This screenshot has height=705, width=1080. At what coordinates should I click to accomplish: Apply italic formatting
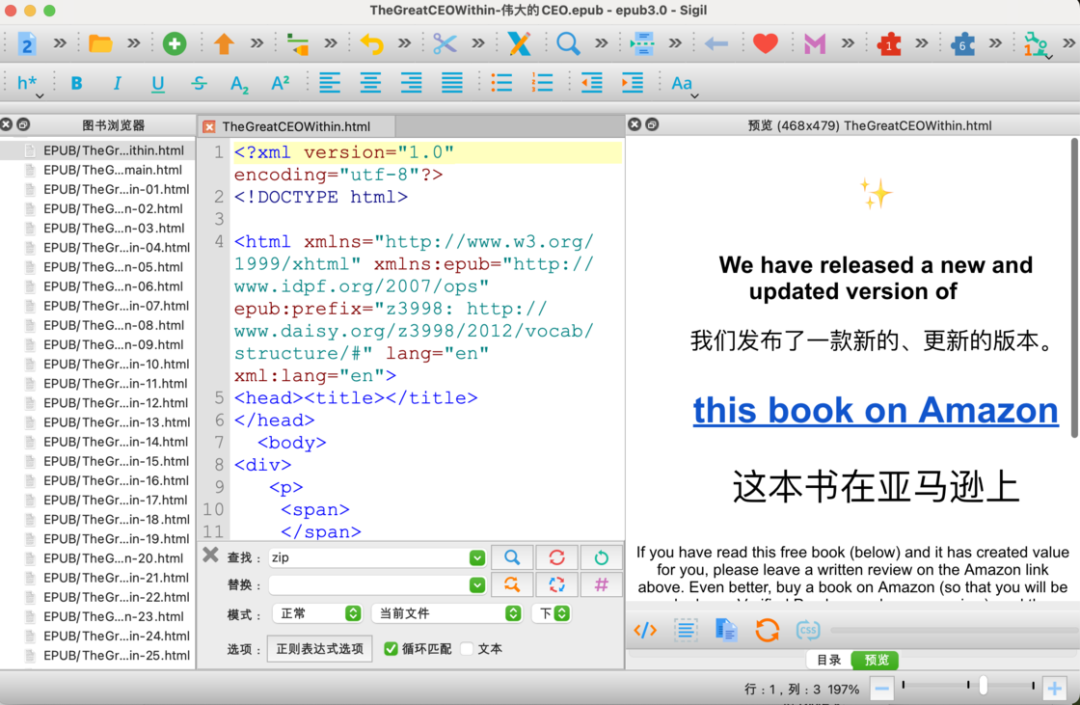point(117,83)
